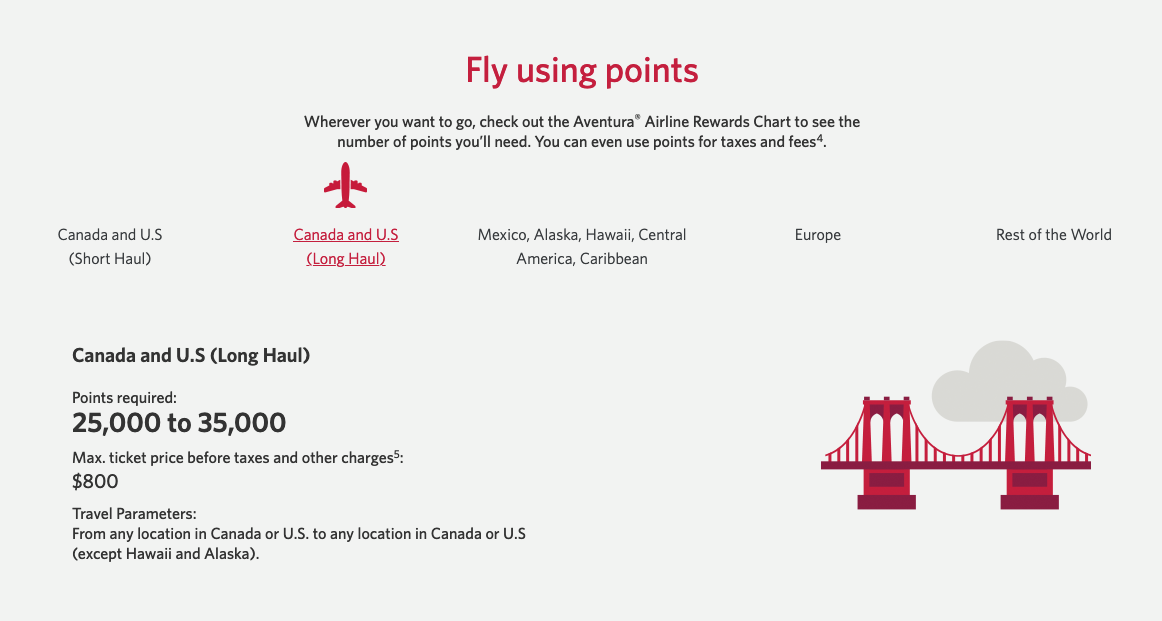Click the Fly using points heading

pyautogui.click(x=581, y=70)
